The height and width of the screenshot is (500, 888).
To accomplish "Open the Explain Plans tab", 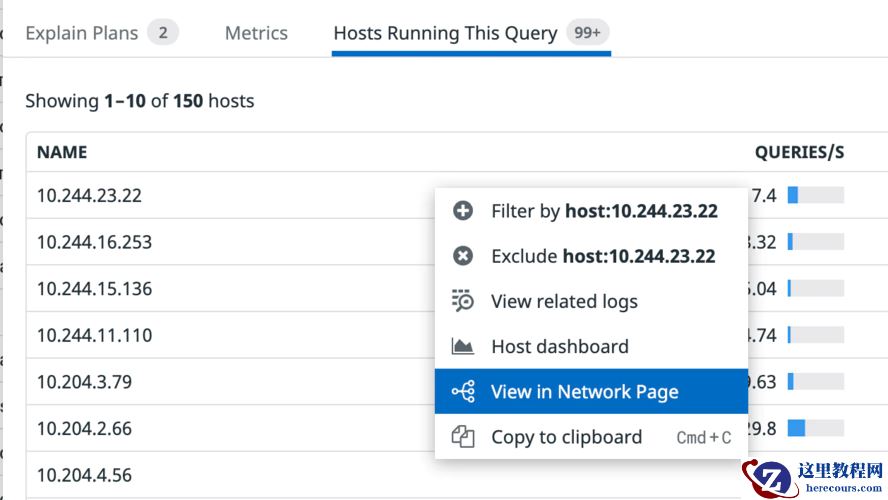I will pos(81,33).
